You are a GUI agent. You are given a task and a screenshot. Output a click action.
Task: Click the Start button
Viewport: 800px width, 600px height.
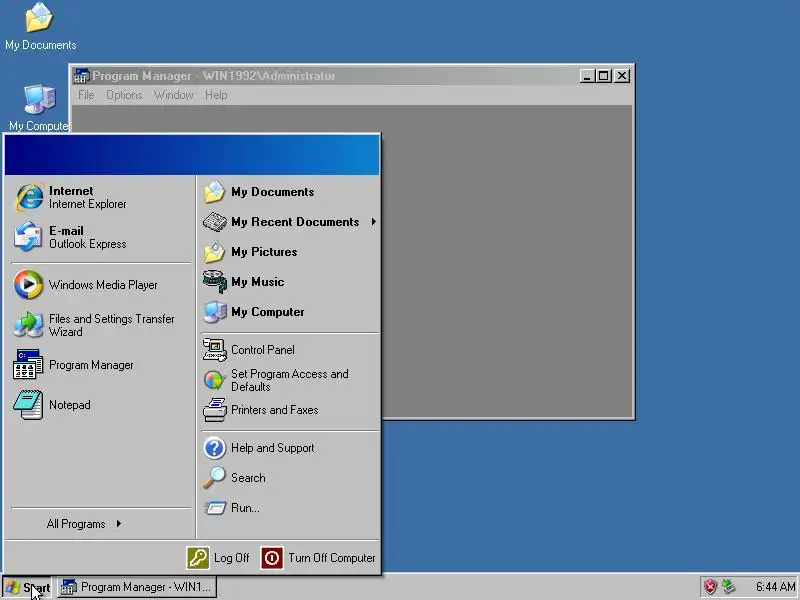[x=28, y=587]
